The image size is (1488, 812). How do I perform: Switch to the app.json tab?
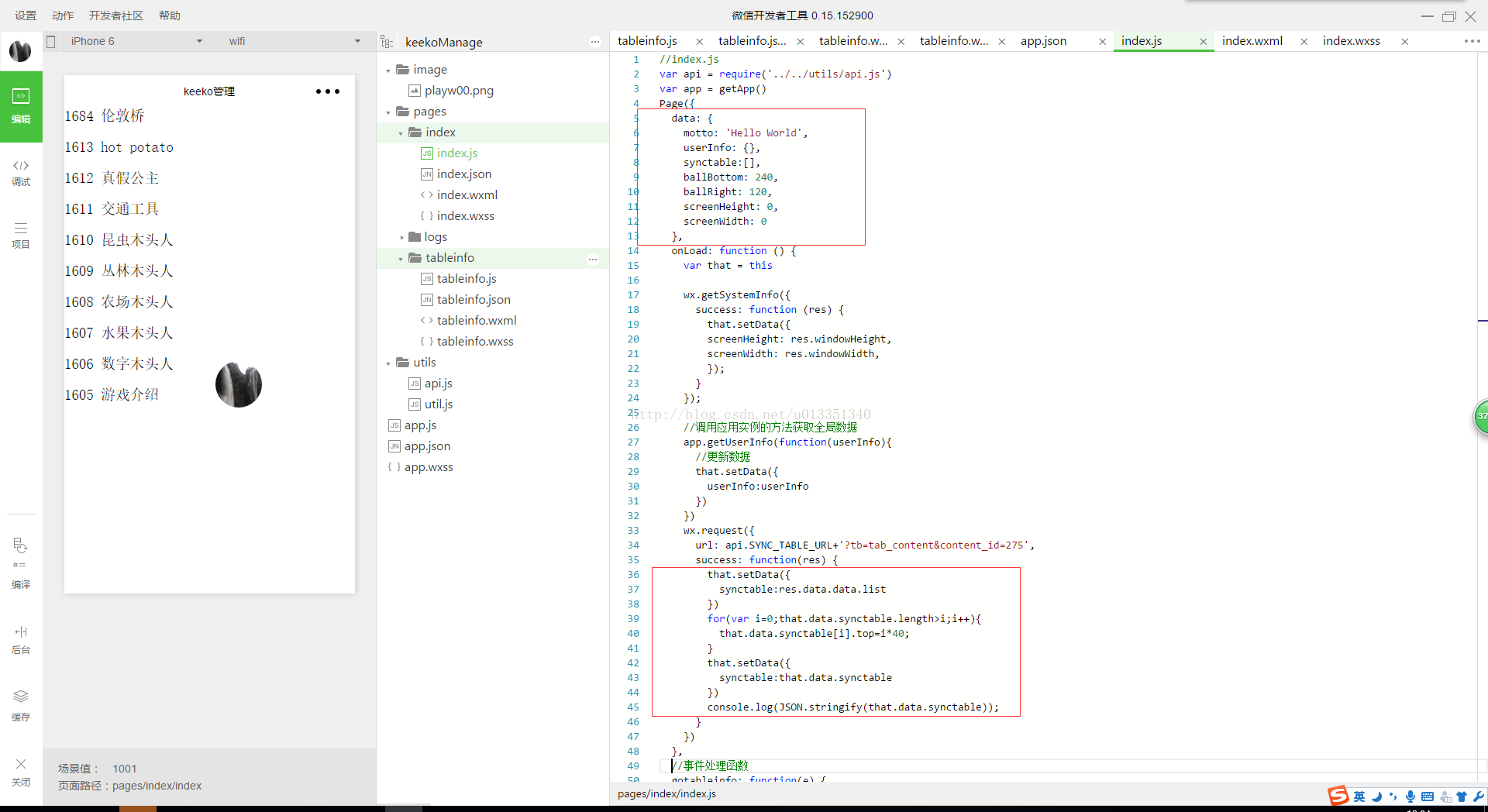pyautogui.click(x=1043, y=41)
